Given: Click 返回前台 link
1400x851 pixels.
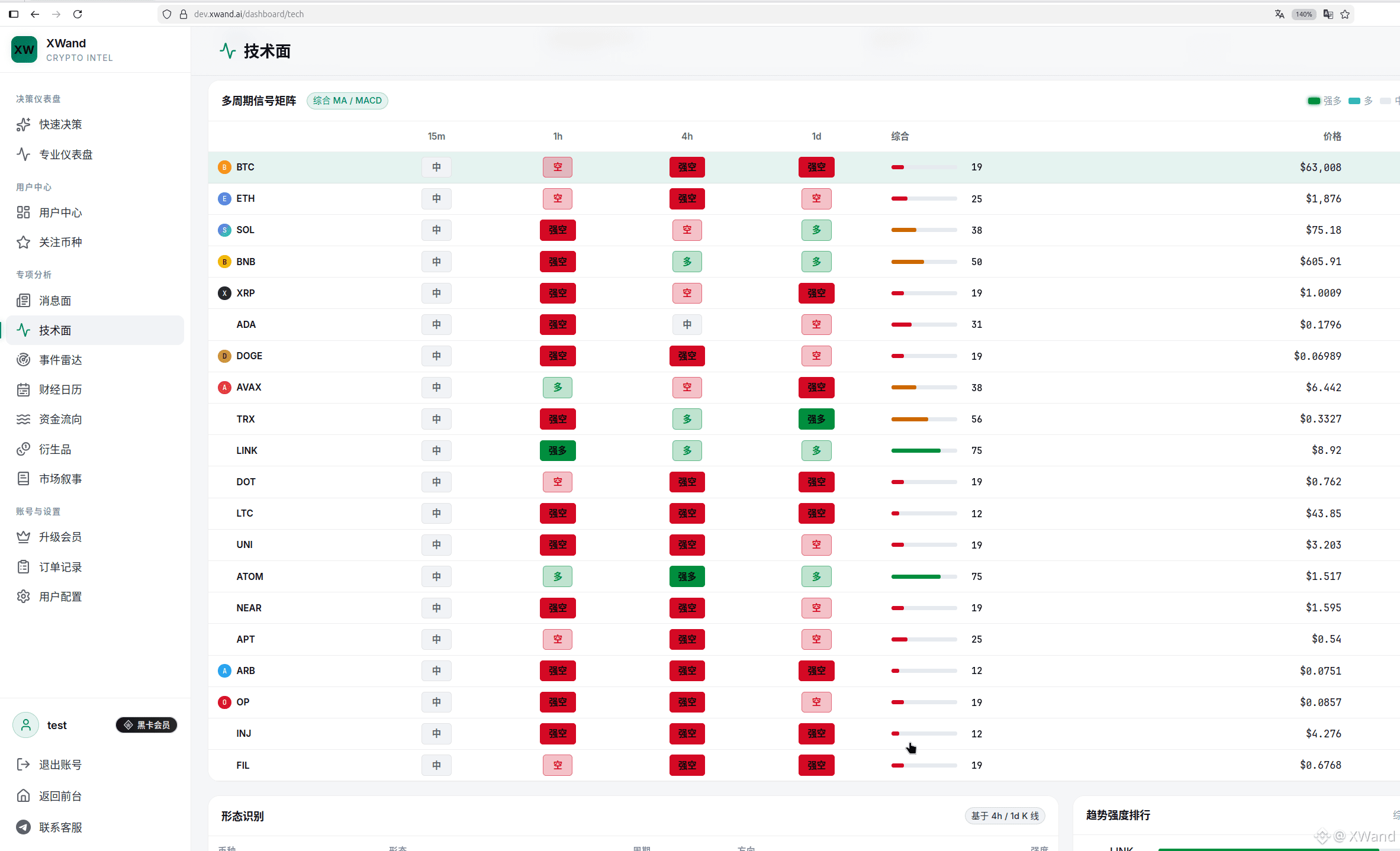Looking at the screenshot, I should [60, 796].
